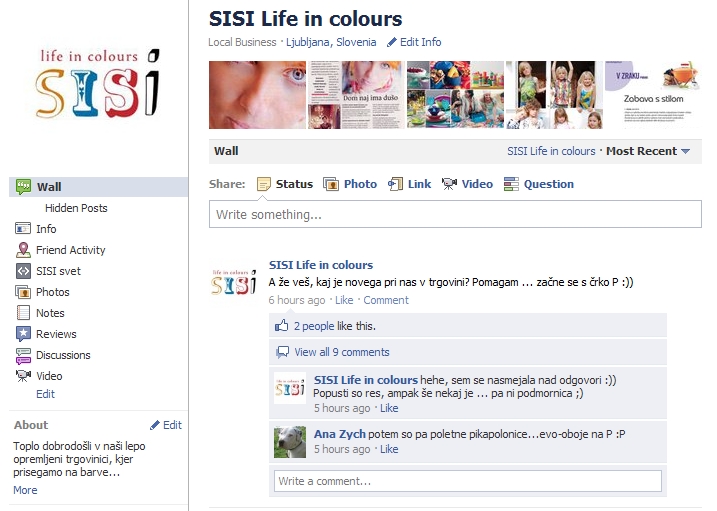The width and height of the screenshot is (717, 511).
Task: Choose Photo in the share bar
Action: tap(350, 184)
